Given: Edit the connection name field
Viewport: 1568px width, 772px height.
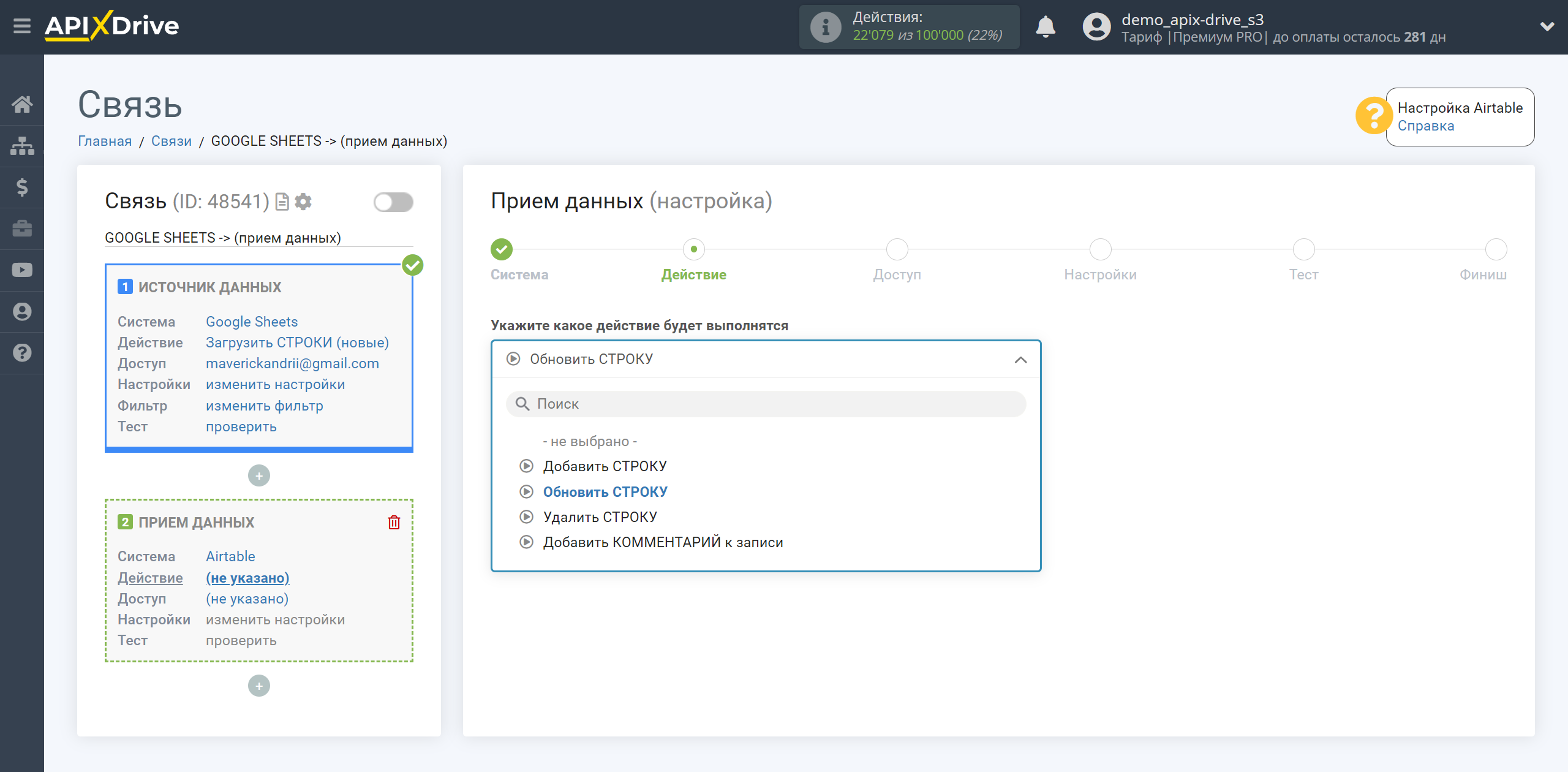Looking at the screenshot, I should [258, 238].
